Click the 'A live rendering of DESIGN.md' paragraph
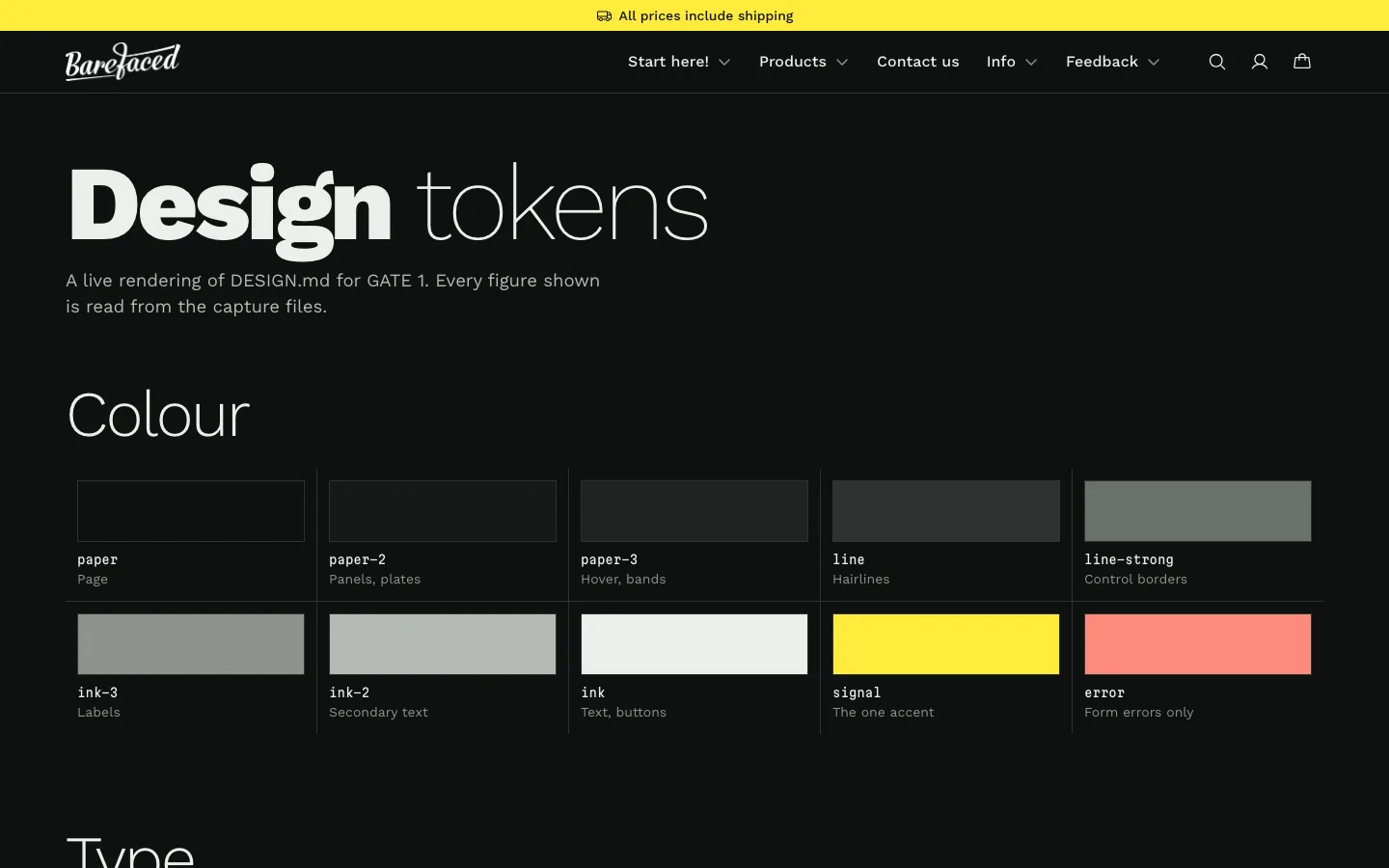1389x868 pixels. click(333, 293)
